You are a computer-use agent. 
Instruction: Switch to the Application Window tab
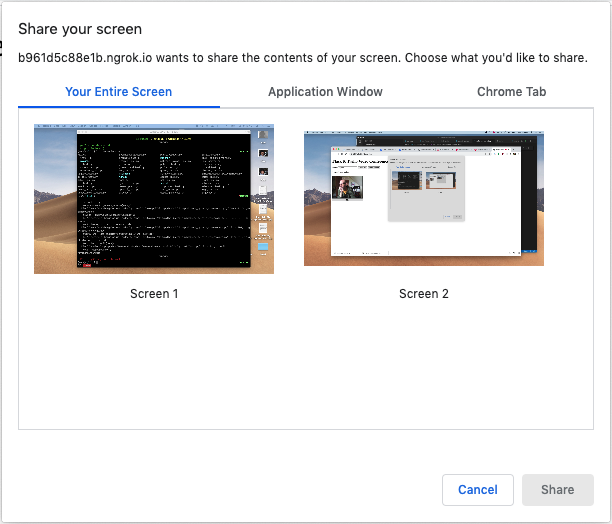pyautogui.click(x=325, y=92)
